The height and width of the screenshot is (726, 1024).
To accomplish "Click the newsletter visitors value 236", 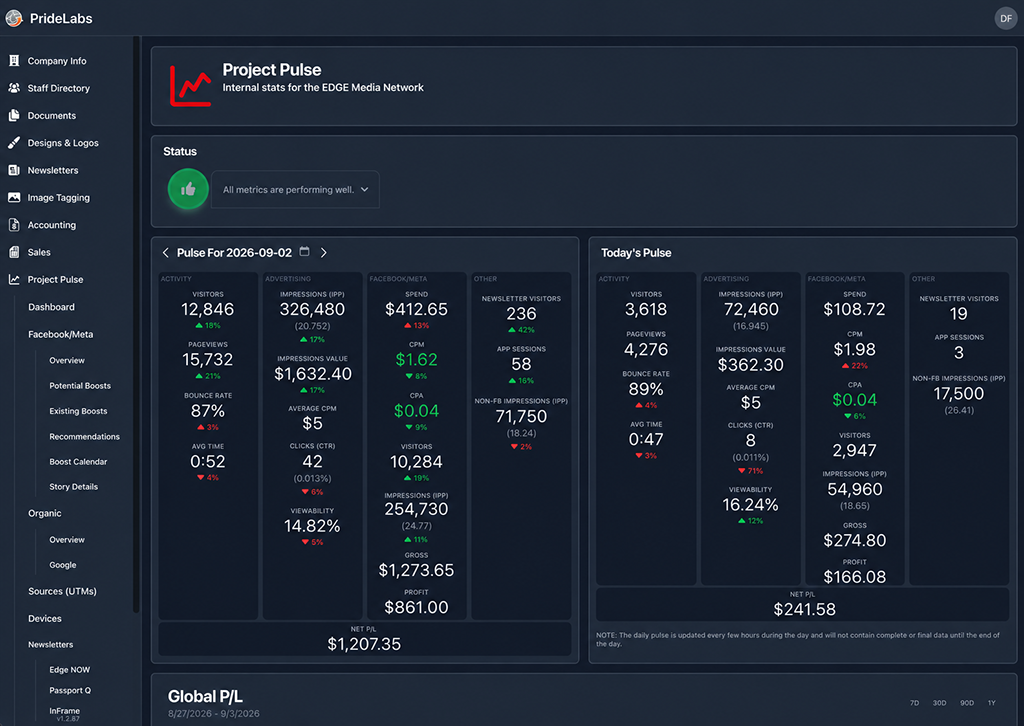I will click(520, 314).
